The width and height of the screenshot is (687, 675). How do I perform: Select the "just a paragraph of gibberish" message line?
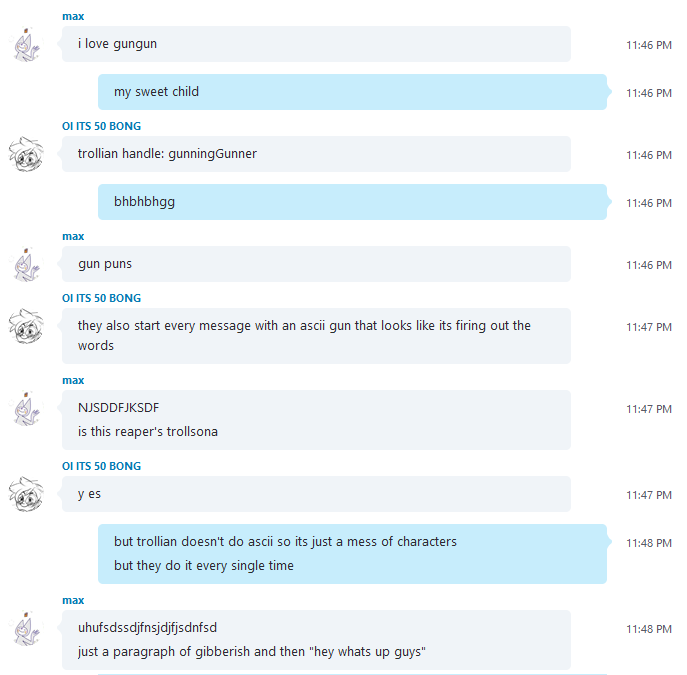click(251, 652)
